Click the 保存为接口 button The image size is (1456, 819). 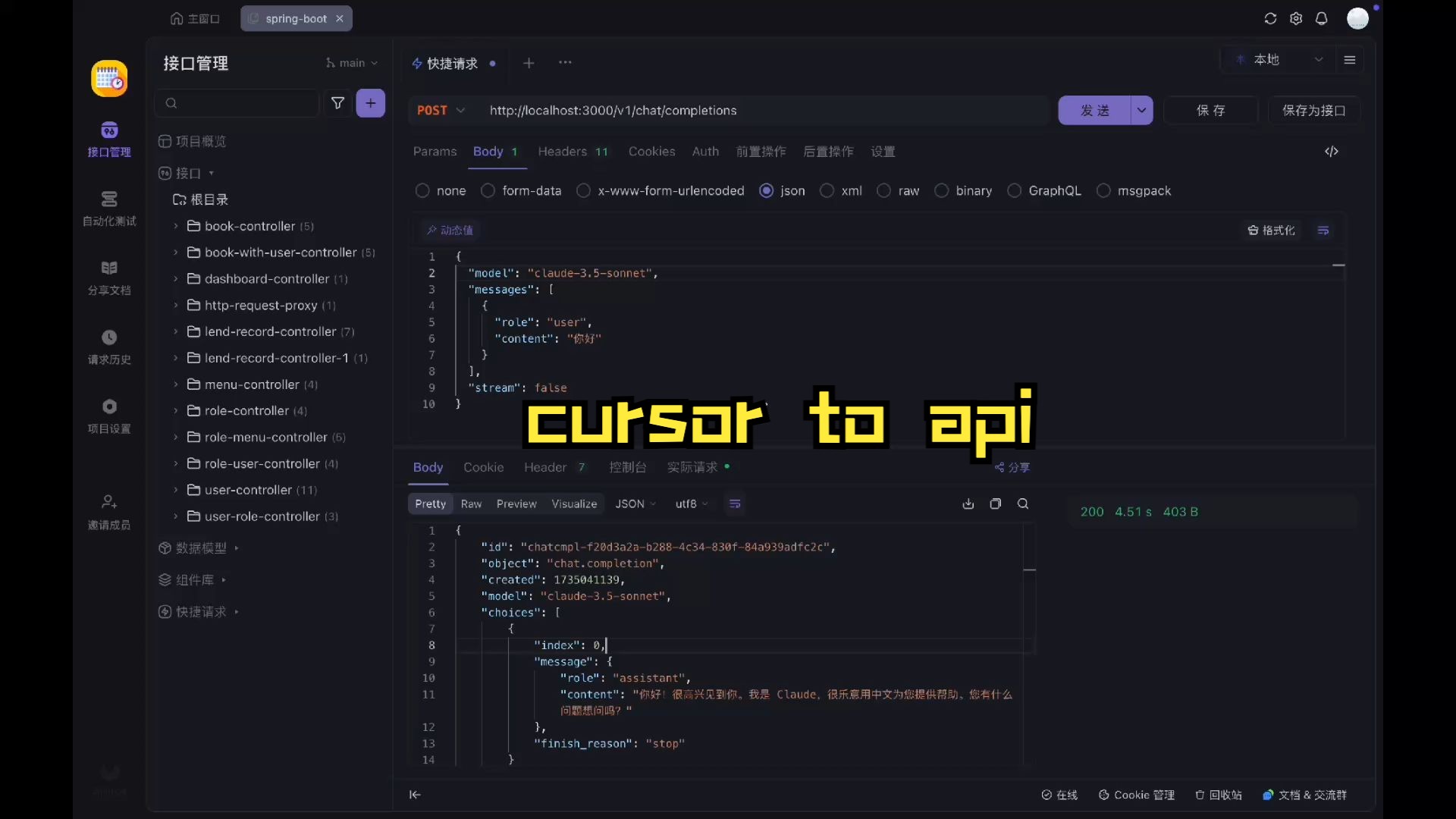[x=1313, y=111]
